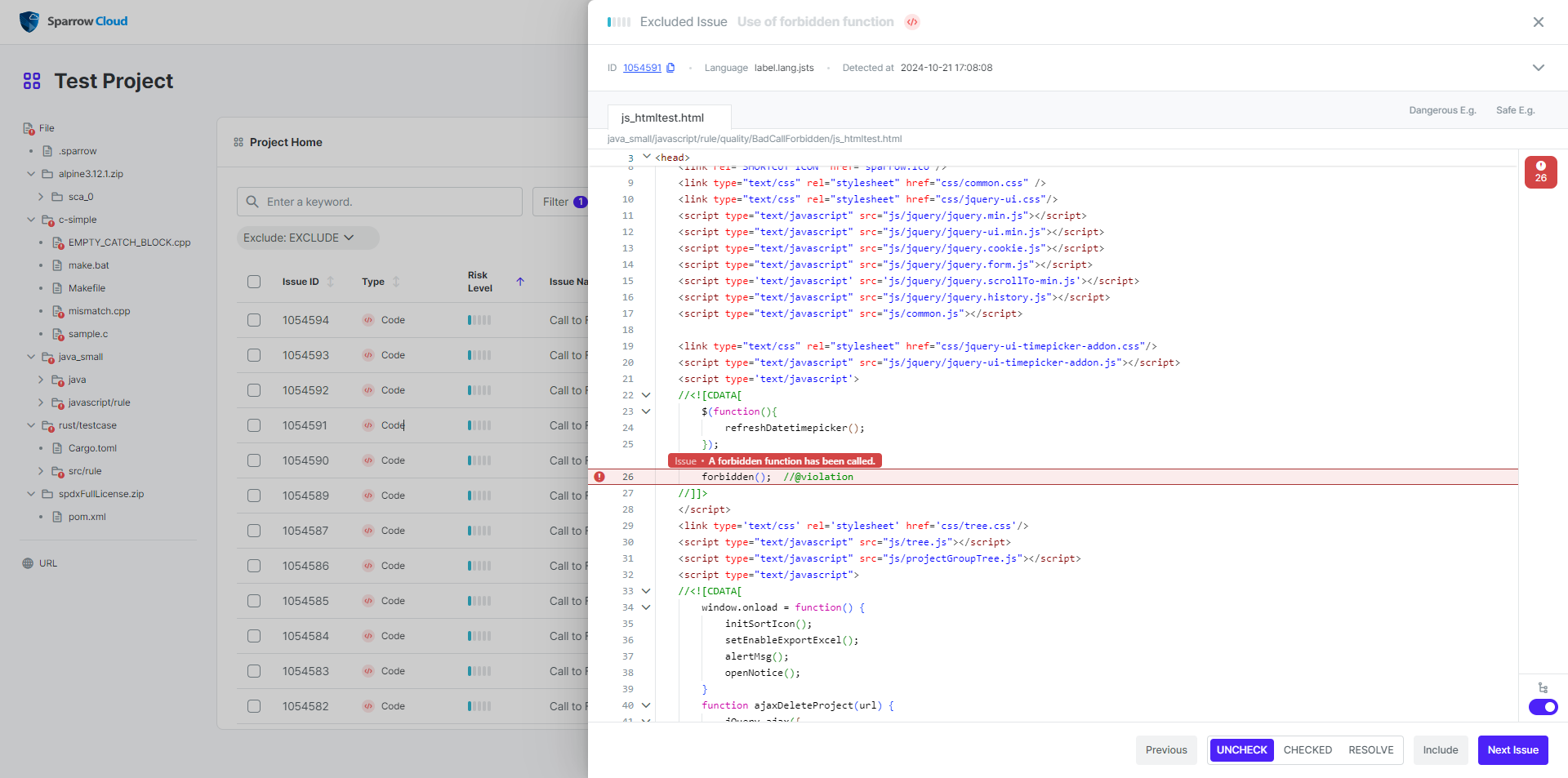
Task: Expand the issue details chevron
Action: tap(1539, 68)
